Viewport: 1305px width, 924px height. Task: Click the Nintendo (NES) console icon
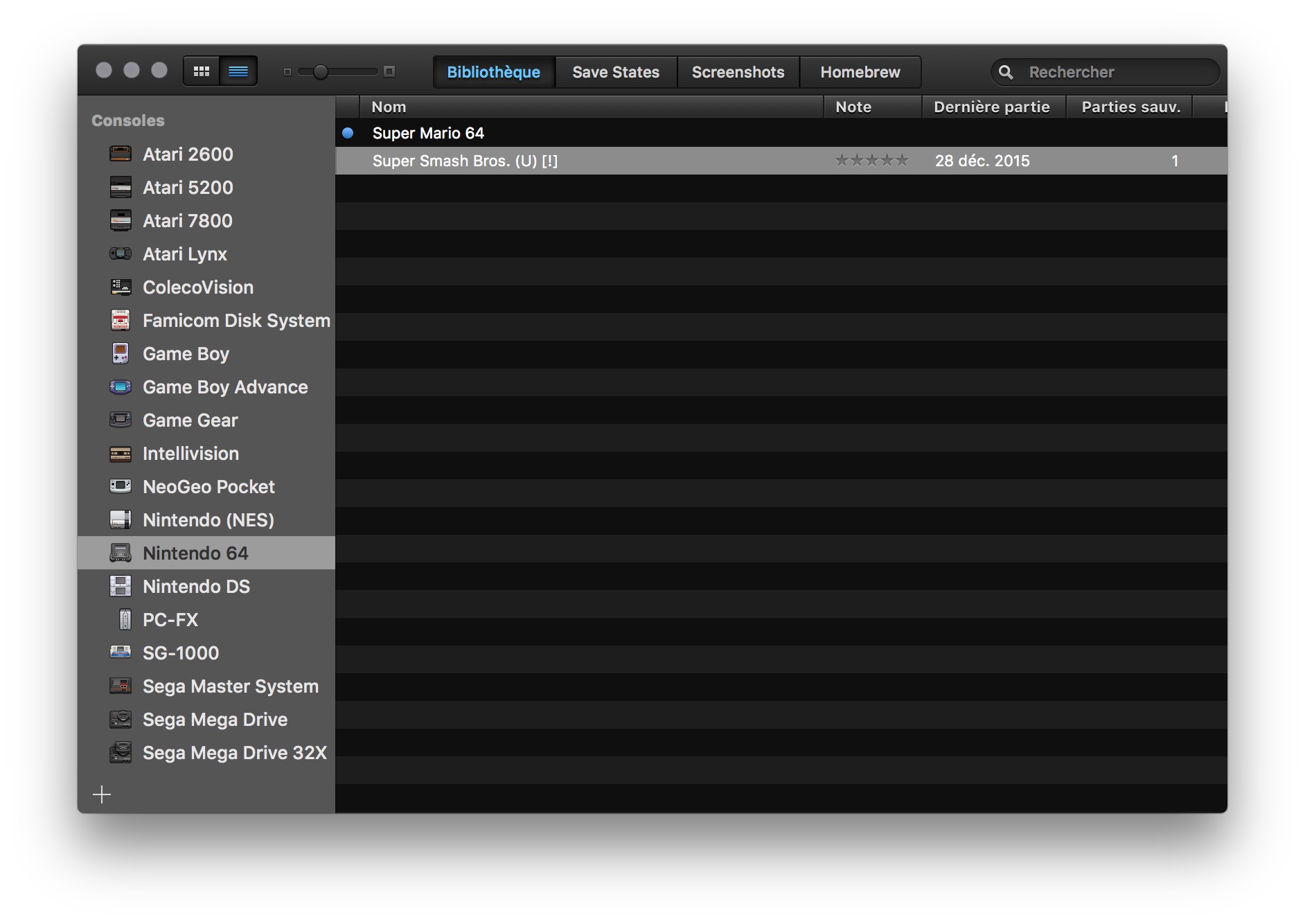tap(121, 519)
